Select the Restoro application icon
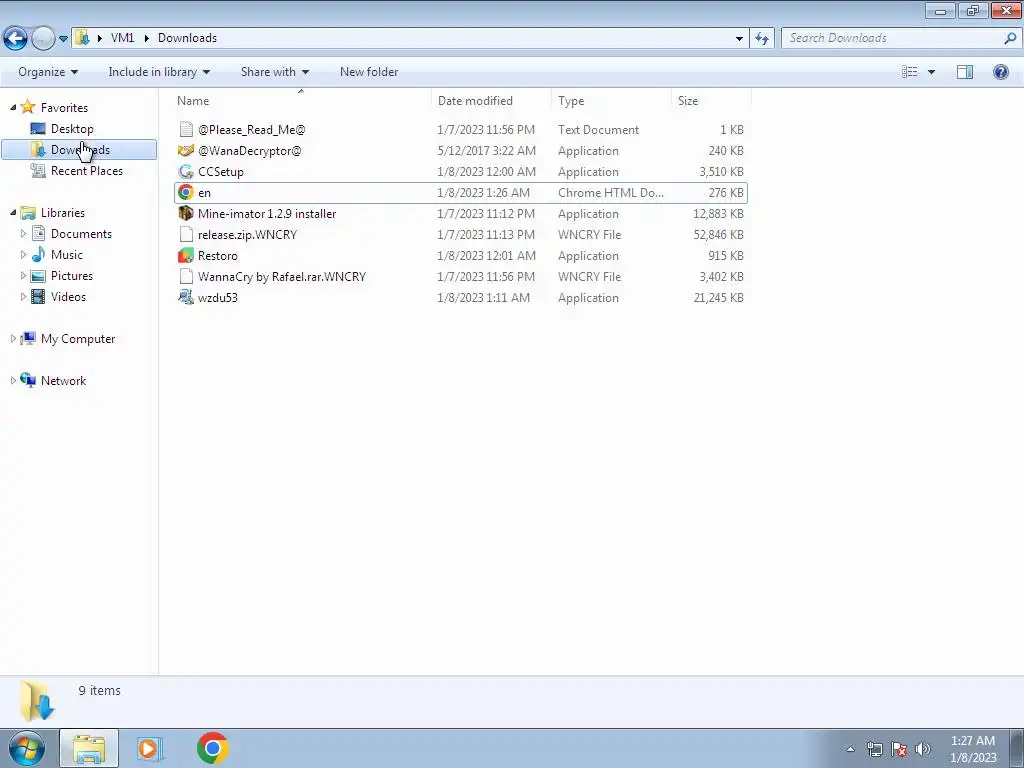The width and height of the screenshot is (1024, 768). [x=186, y=255]
